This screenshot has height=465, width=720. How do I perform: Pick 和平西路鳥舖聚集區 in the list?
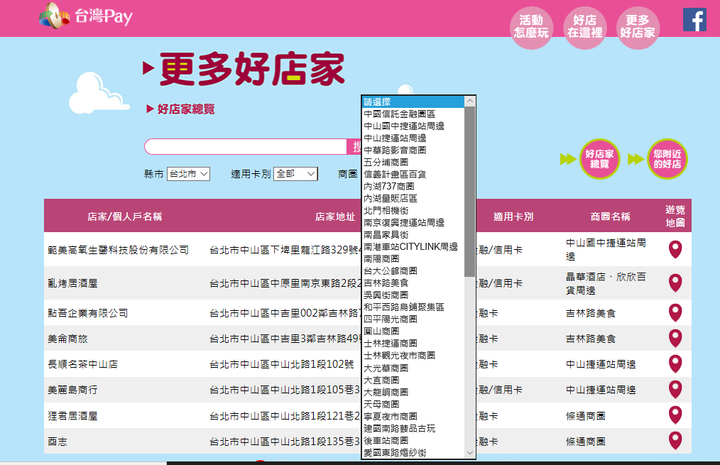point(413,307)
